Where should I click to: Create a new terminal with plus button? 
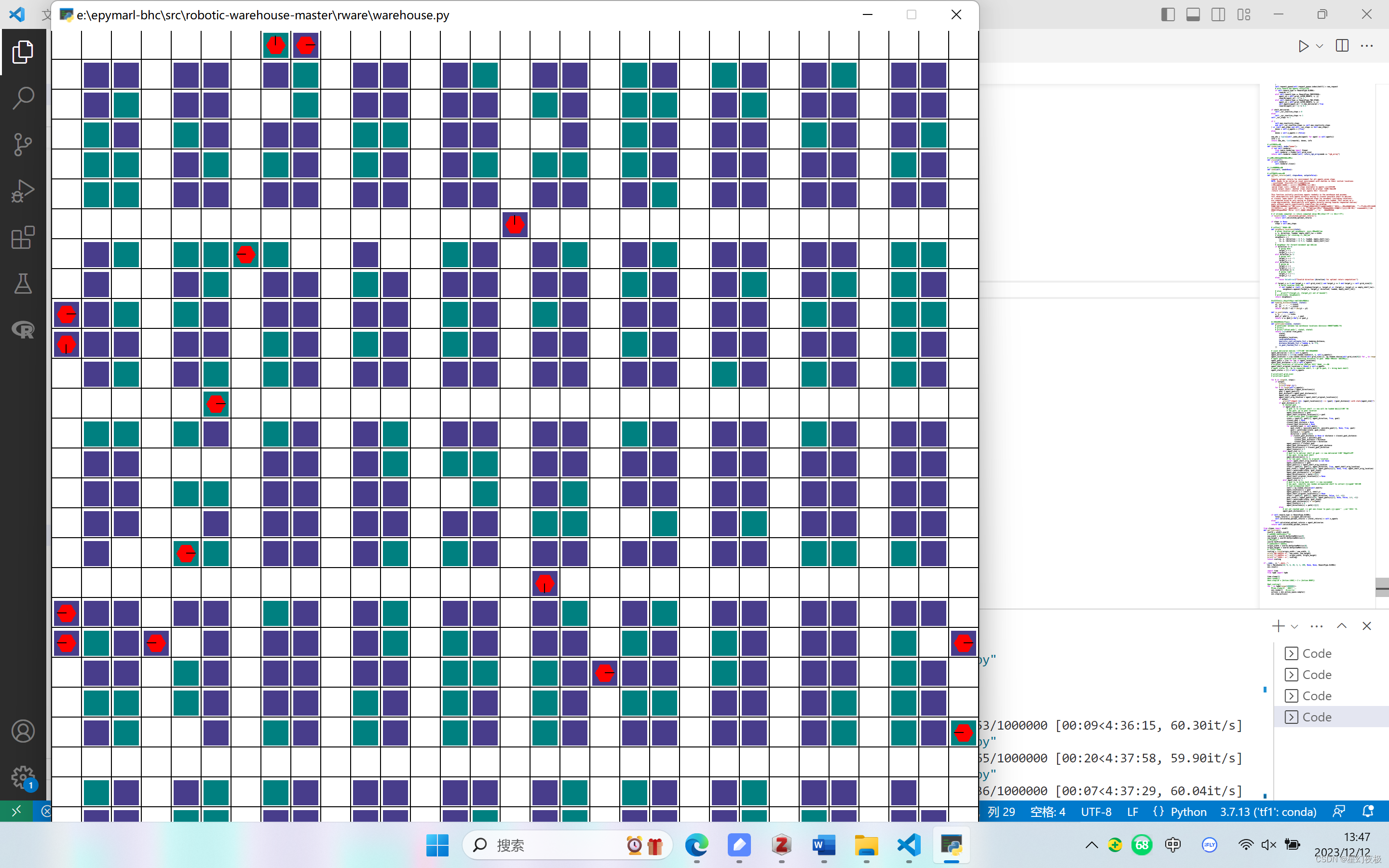click(1278, 626)
